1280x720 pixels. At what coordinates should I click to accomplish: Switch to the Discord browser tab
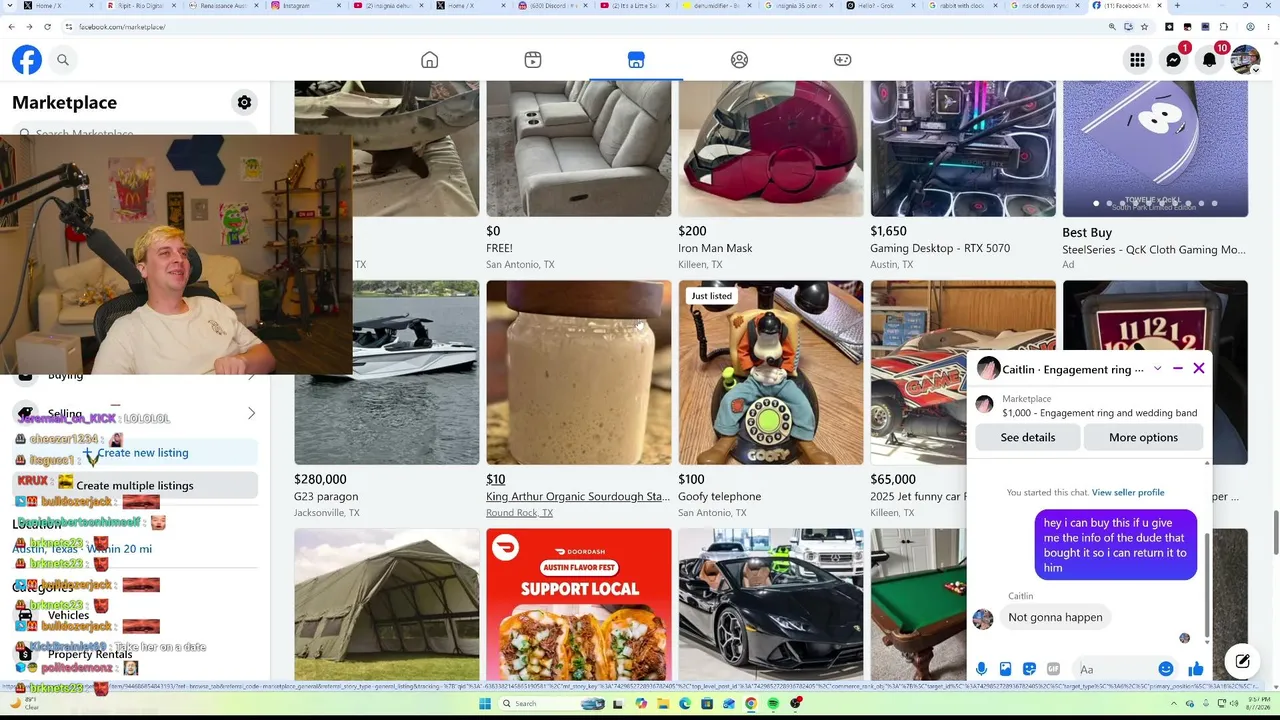point(555,6)
